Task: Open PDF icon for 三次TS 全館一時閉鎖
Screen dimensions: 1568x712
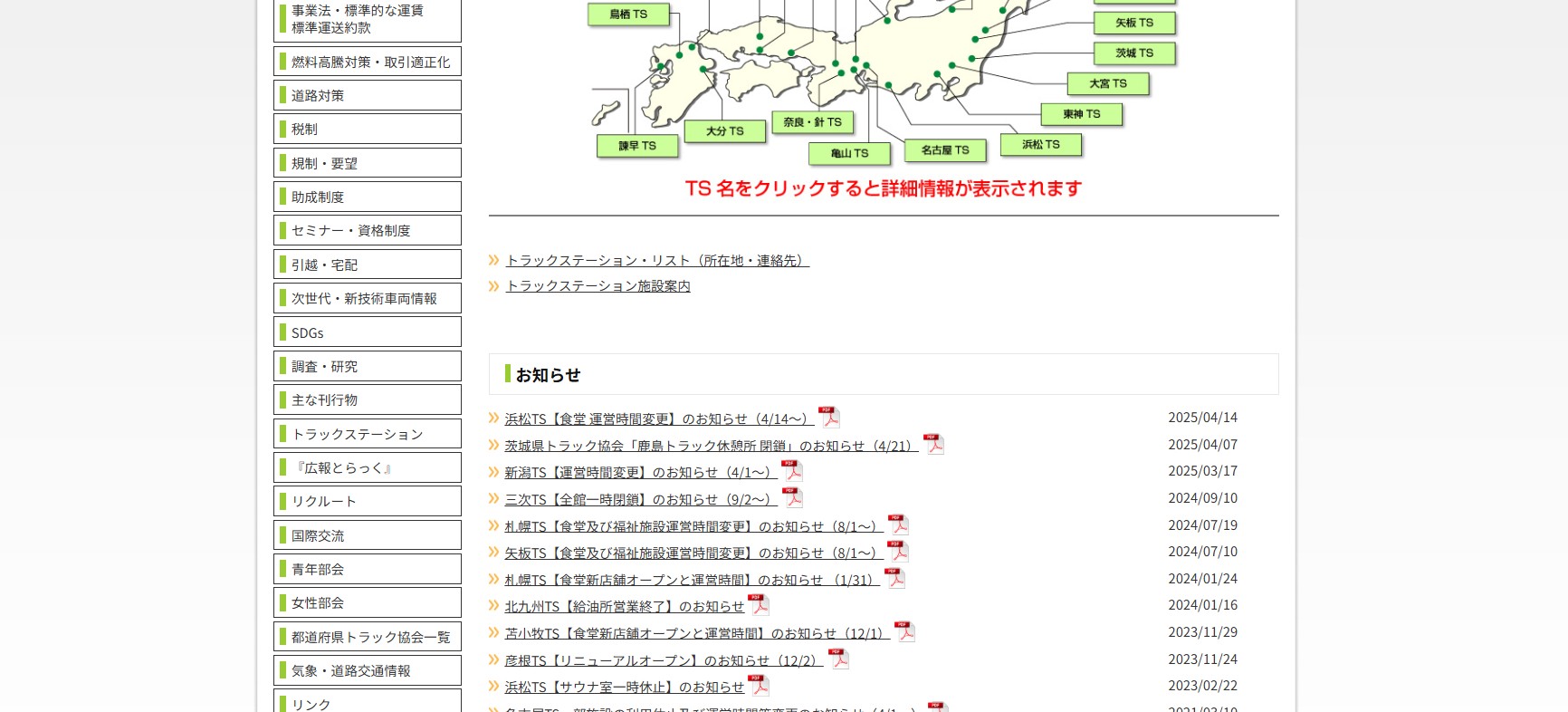Action: pos(792,498)
